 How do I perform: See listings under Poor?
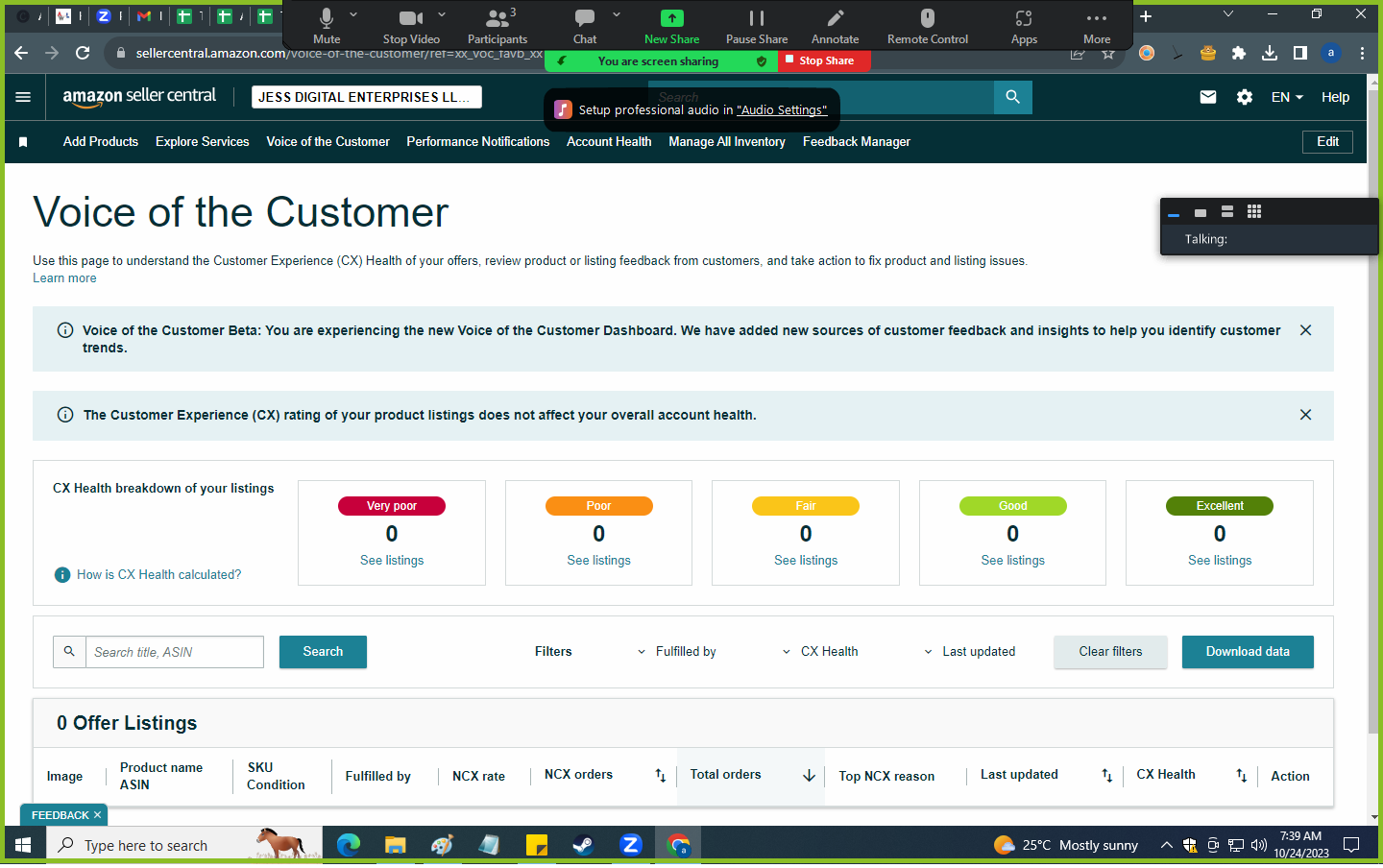point(599,561)
